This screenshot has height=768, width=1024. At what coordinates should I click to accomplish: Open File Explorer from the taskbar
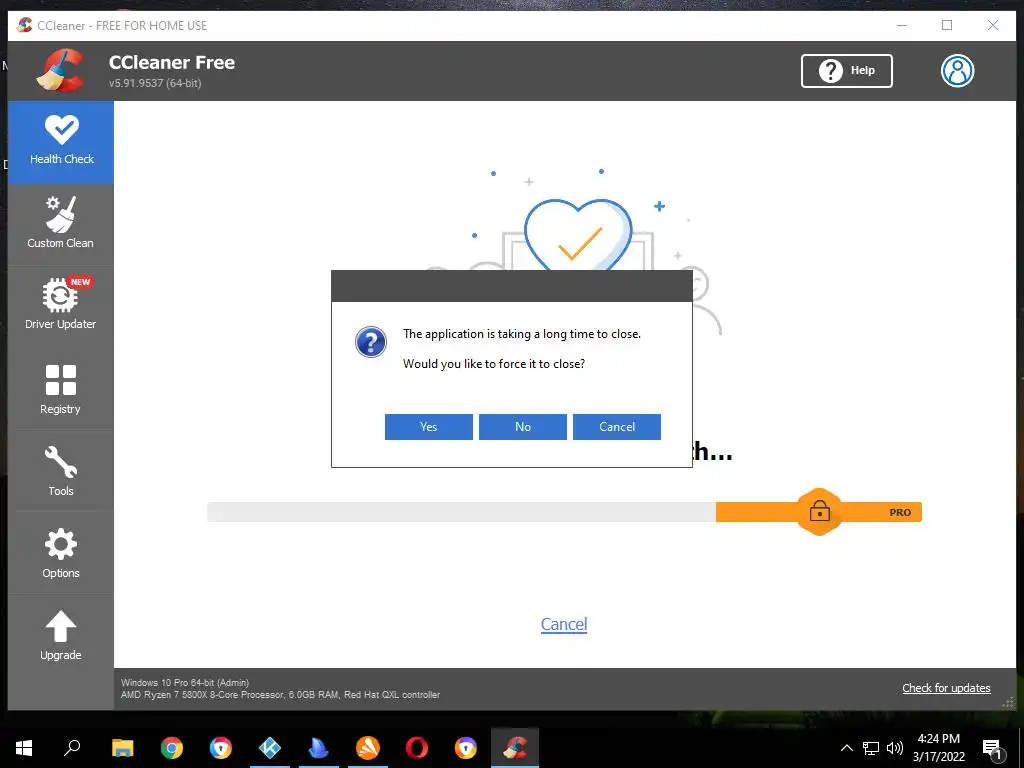tap(122, 748)
